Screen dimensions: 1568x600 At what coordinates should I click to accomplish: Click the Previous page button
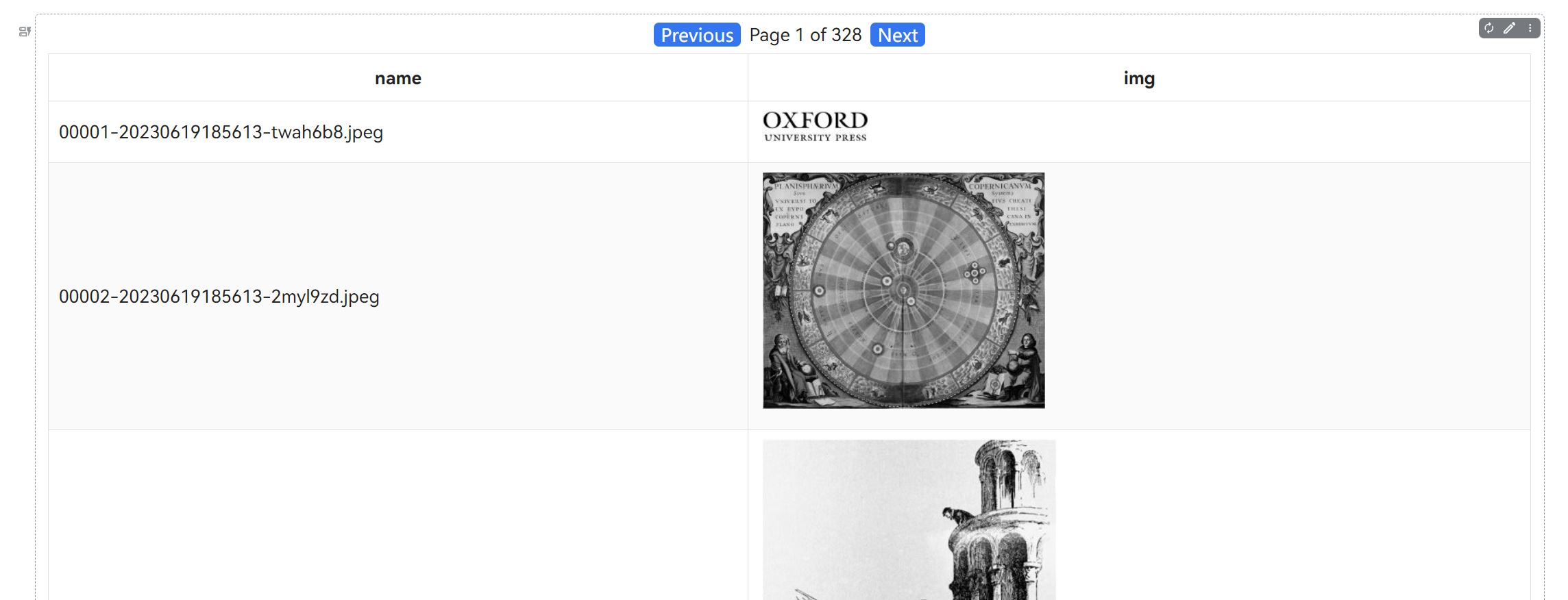tap(697, 35)
